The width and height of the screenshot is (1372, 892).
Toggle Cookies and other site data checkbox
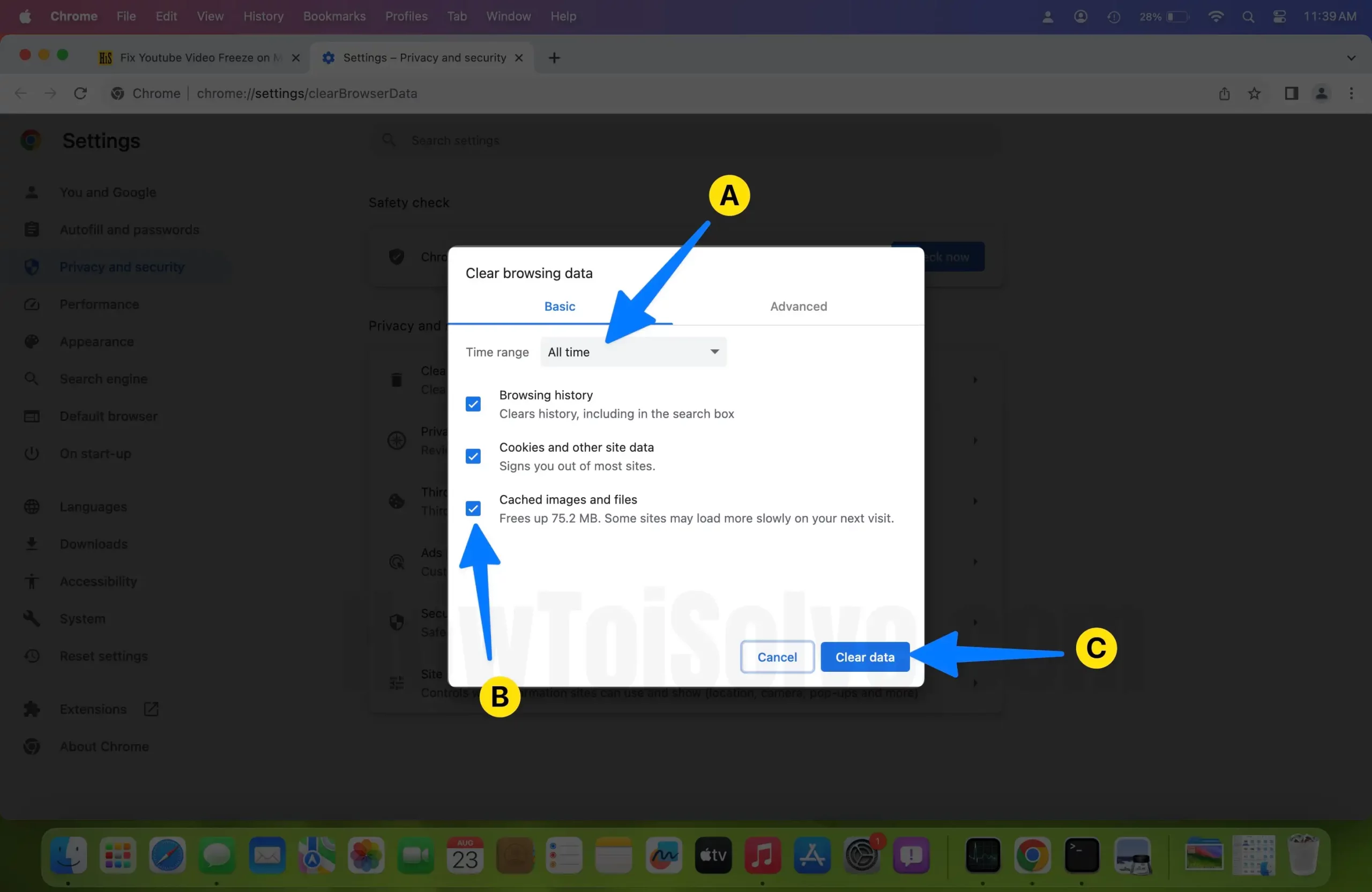(473, 456)
